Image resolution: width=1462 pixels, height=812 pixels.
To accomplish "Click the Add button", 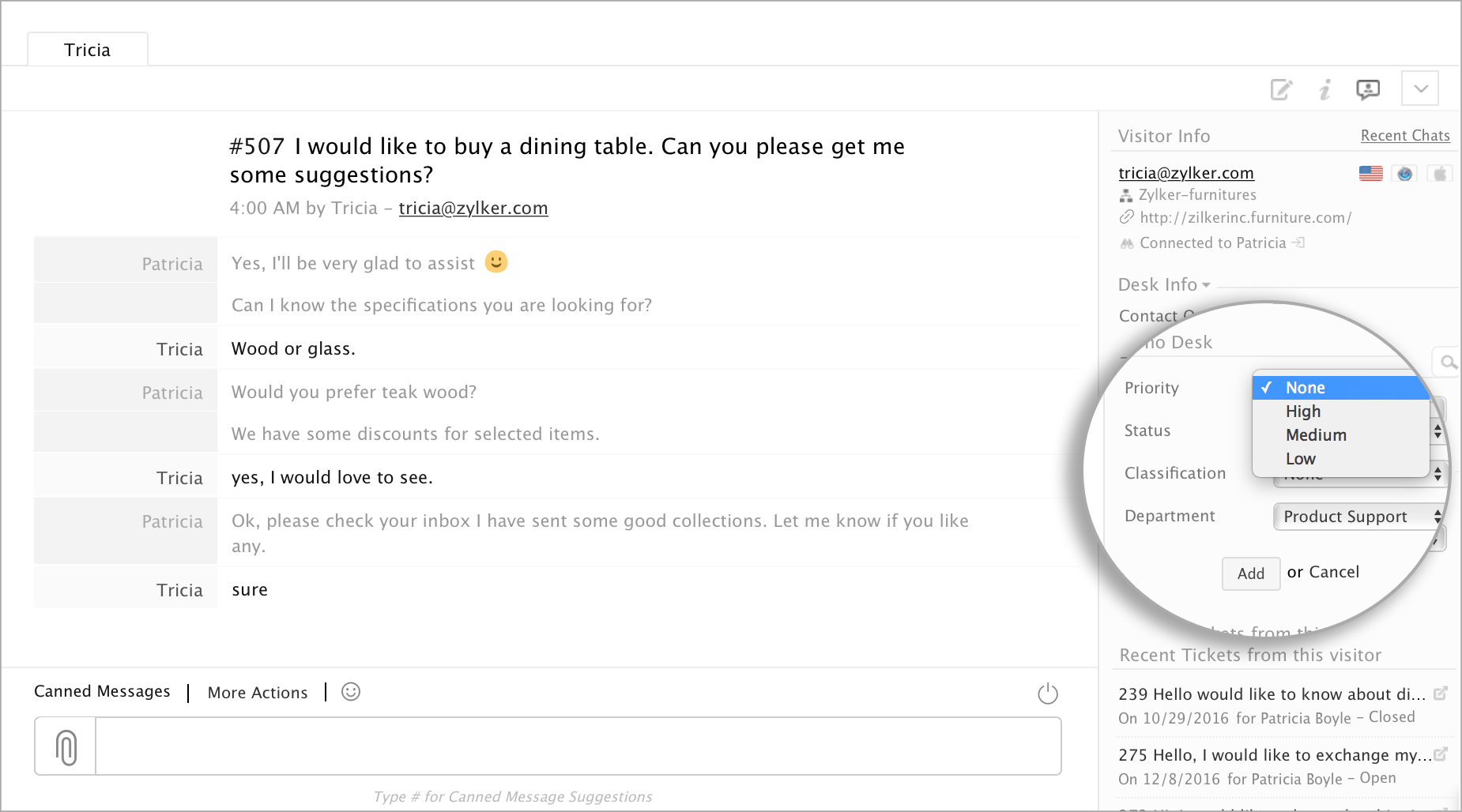I will tap(1250, 573).
